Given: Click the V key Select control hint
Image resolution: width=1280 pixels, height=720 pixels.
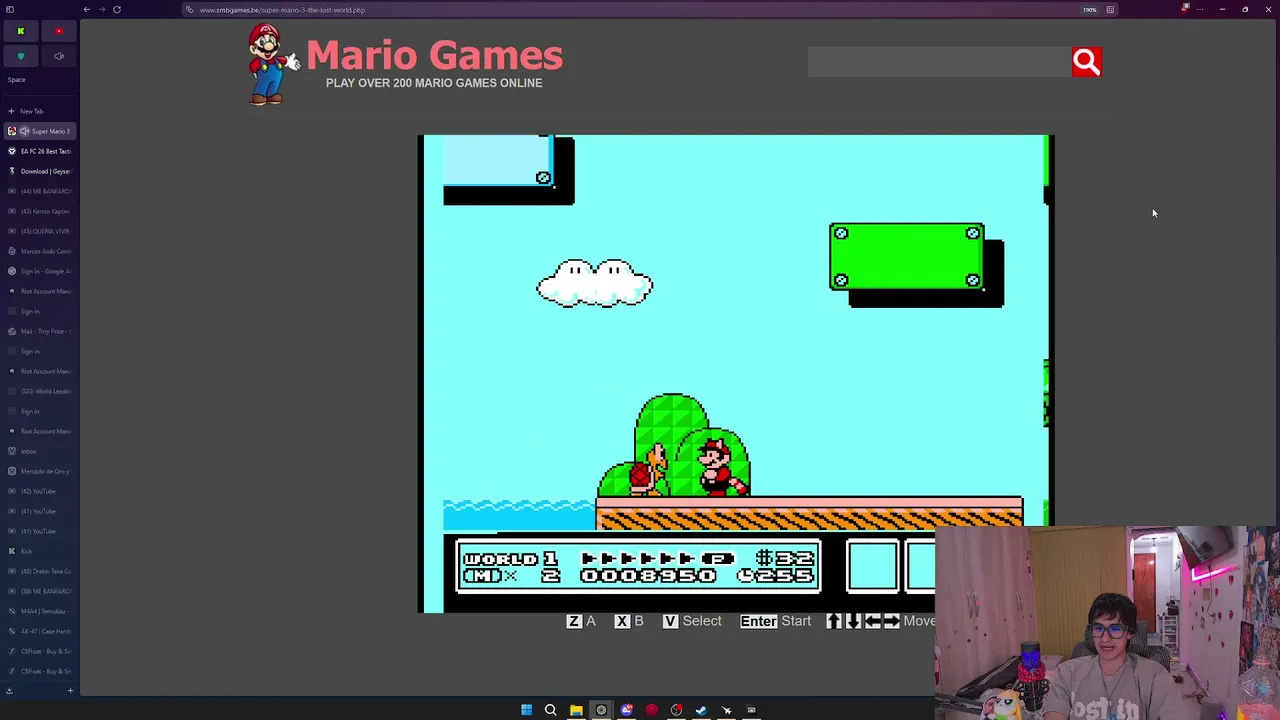Looking at the screenshot, I should tap(692, 621).
